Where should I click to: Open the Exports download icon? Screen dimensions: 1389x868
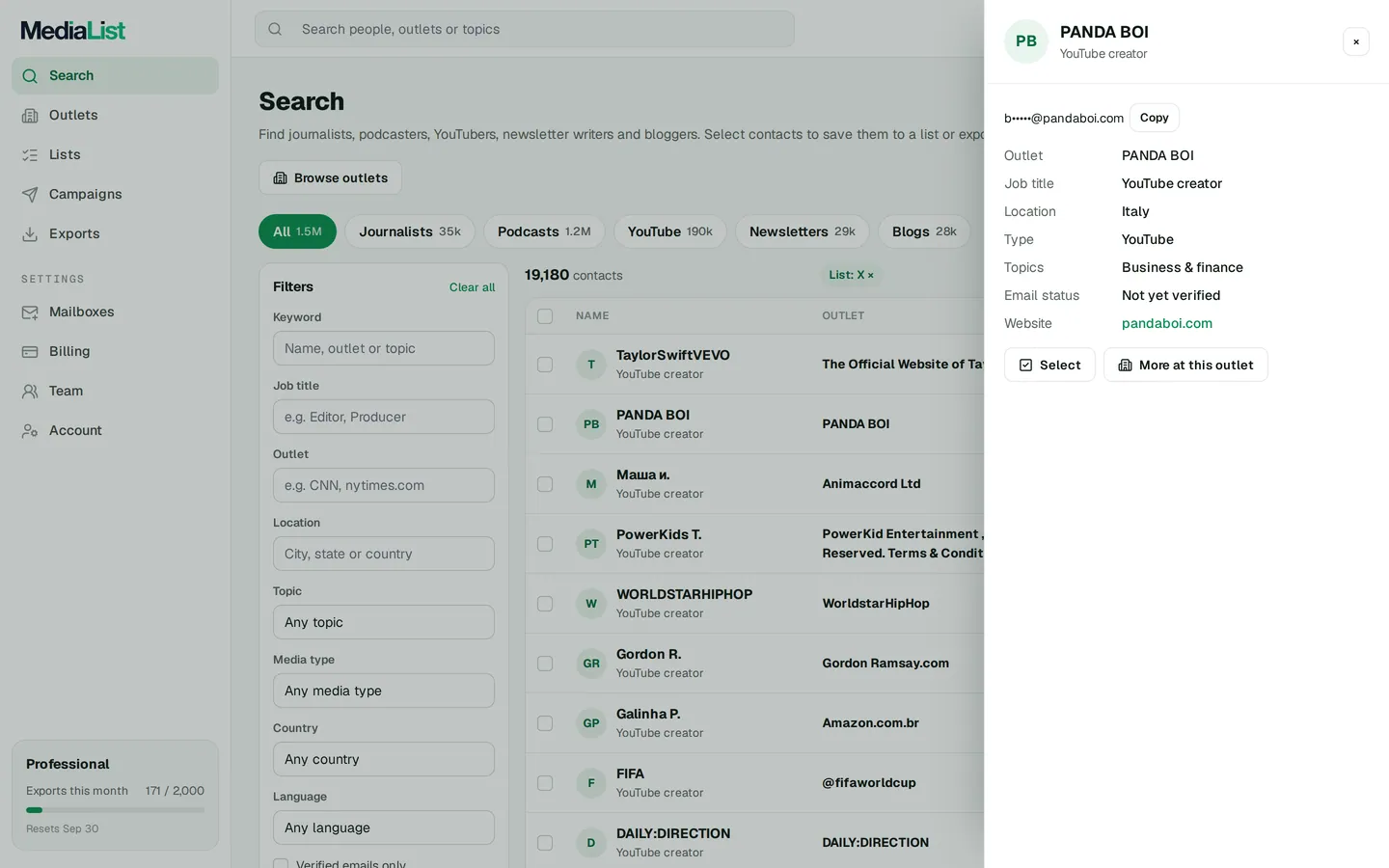[x=30, y=233]
